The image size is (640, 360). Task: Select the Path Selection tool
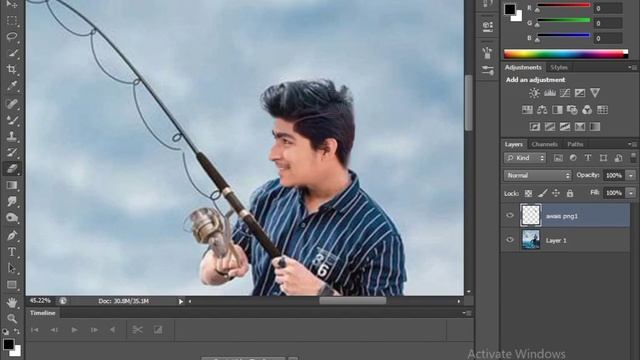tap(12, 268)
